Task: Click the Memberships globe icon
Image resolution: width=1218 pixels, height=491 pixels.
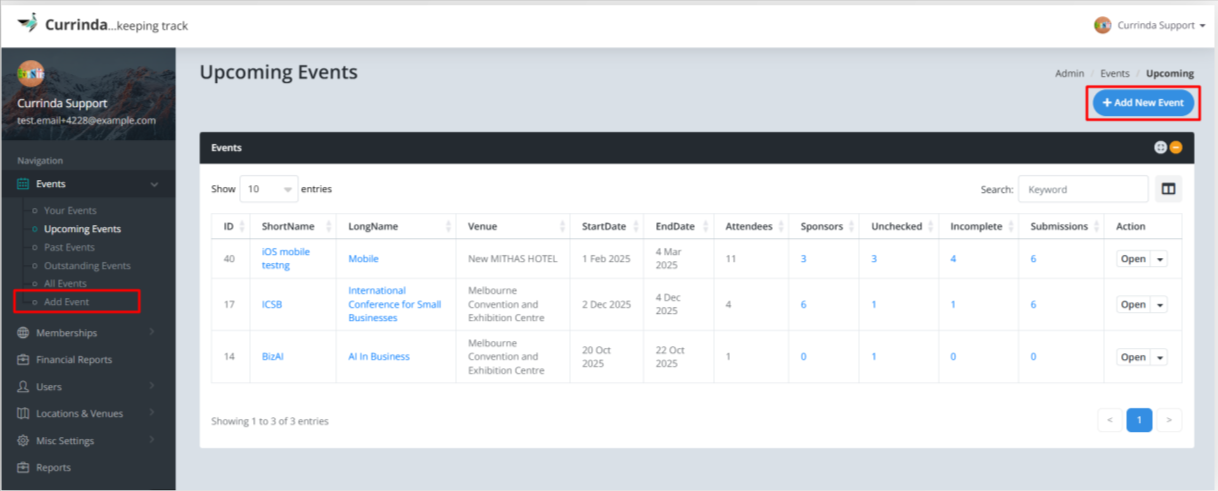Action: pos(23,333)
